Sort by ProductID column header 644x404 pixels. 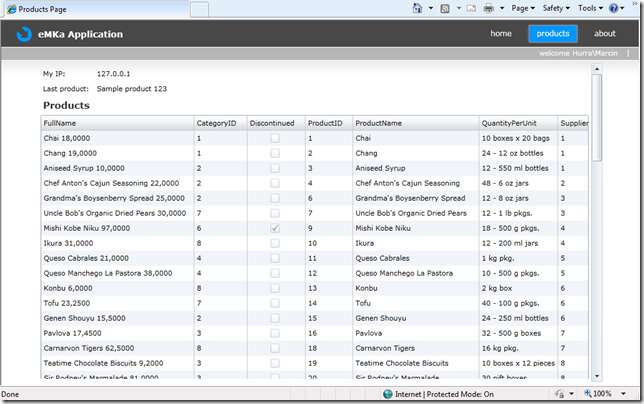point(329,123)
